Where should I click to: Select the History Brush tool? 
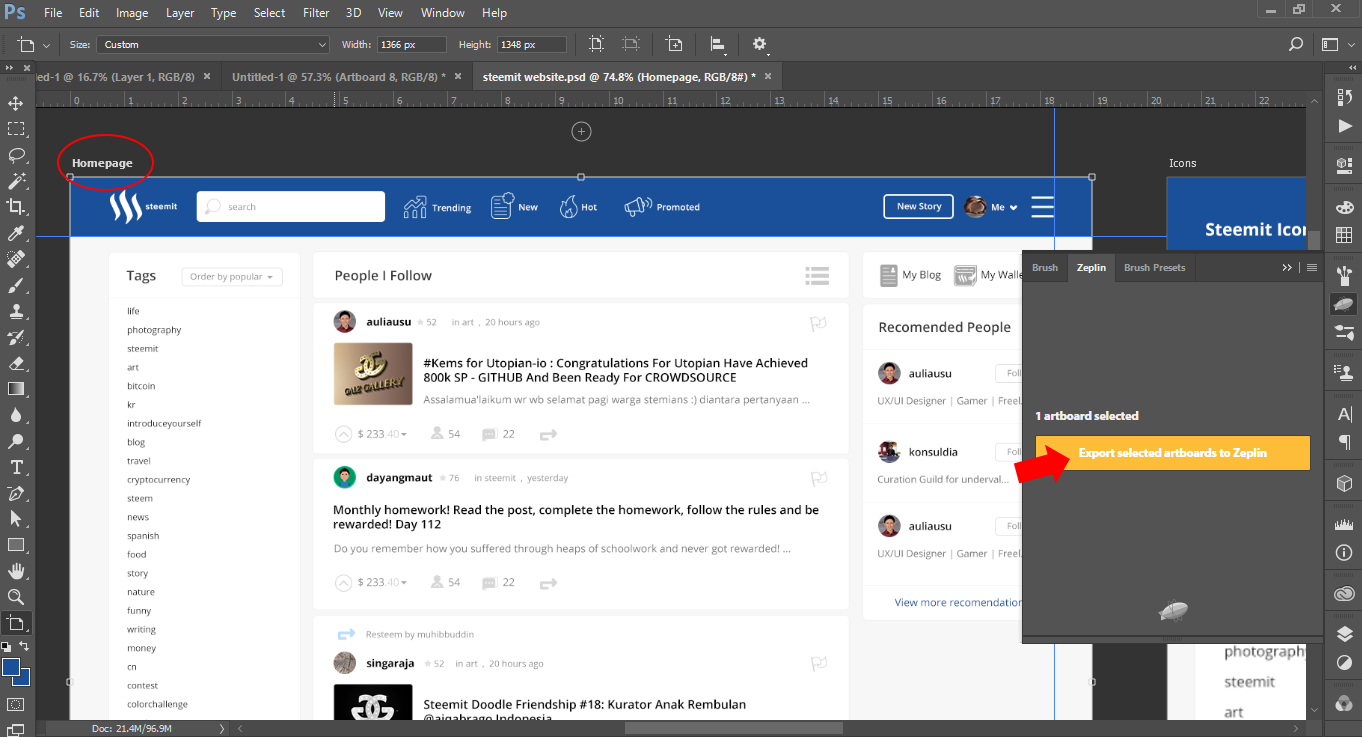click(16, 337)
